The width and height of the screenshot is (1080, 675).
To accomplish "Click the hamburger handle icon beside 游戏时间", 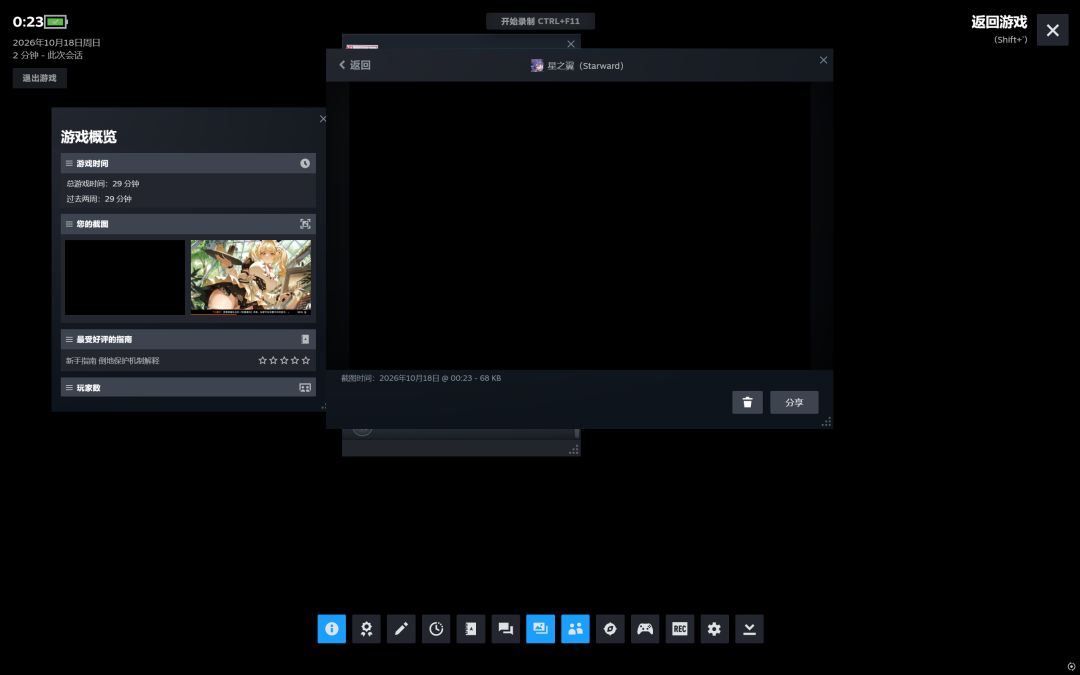I will (69, 163).
